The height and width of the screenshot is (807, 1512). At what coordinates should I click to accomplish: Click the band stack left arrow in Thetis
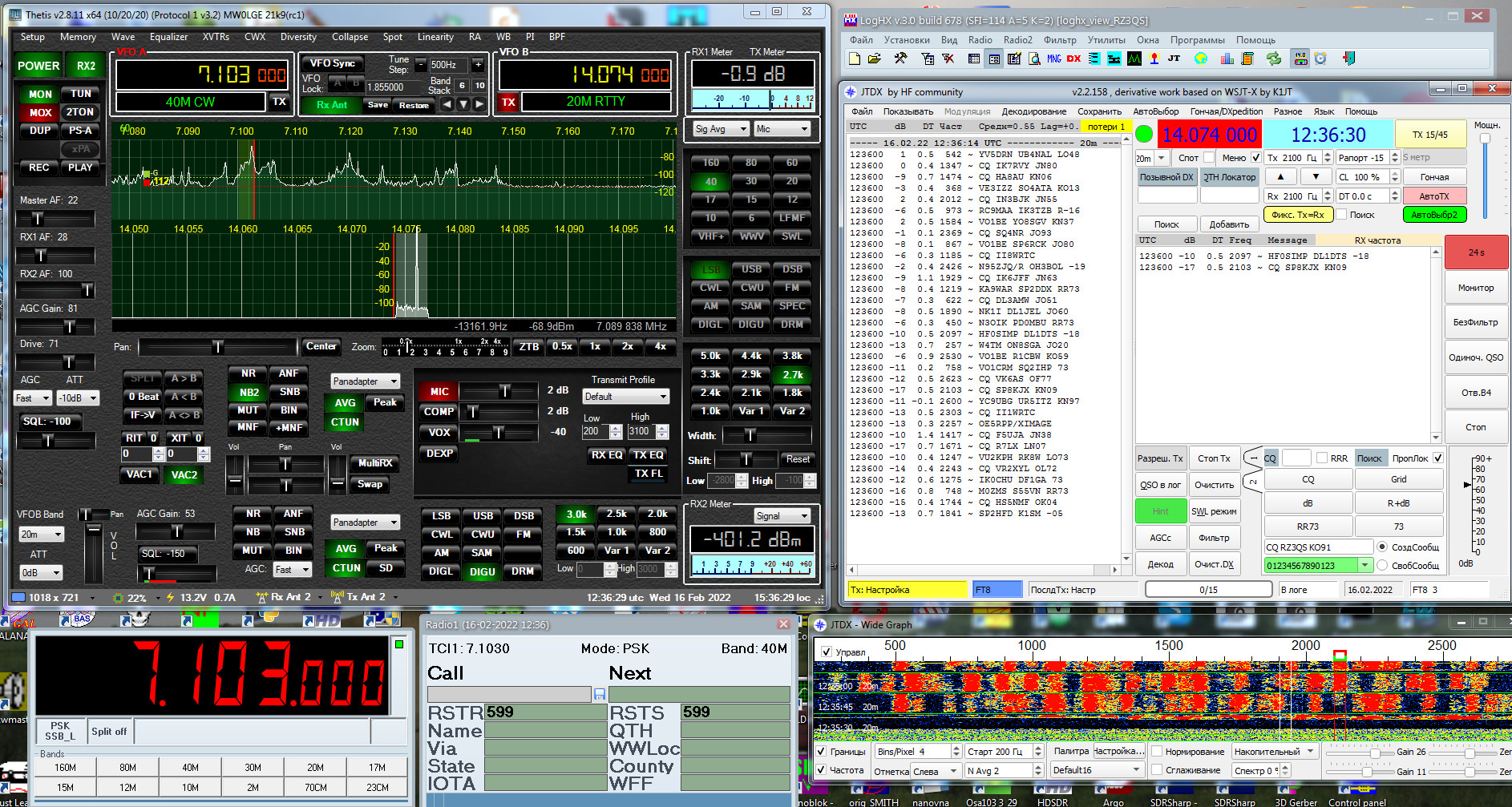[x=447, y=104]
